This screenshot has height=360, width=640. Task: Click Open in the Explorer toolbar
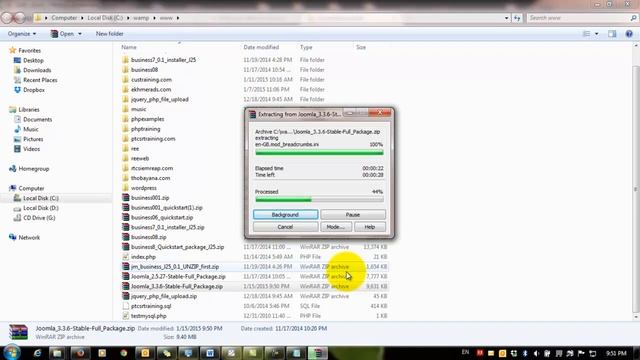point(62,34)
